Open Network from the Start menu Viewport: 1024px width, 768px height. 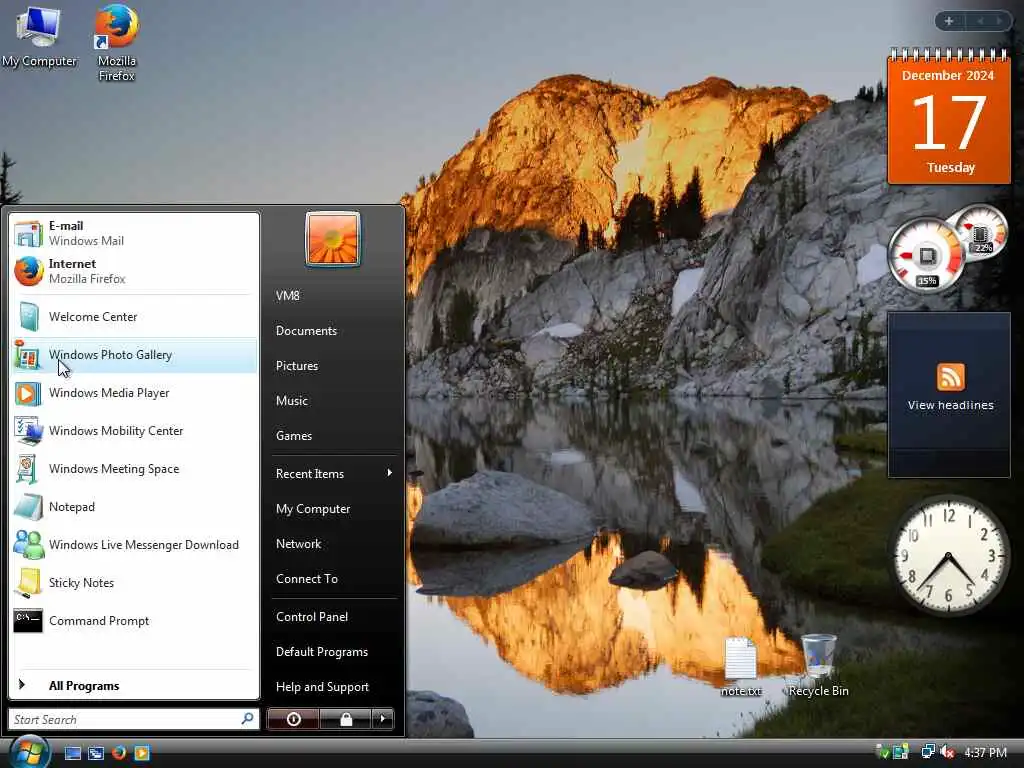point(298,543)
